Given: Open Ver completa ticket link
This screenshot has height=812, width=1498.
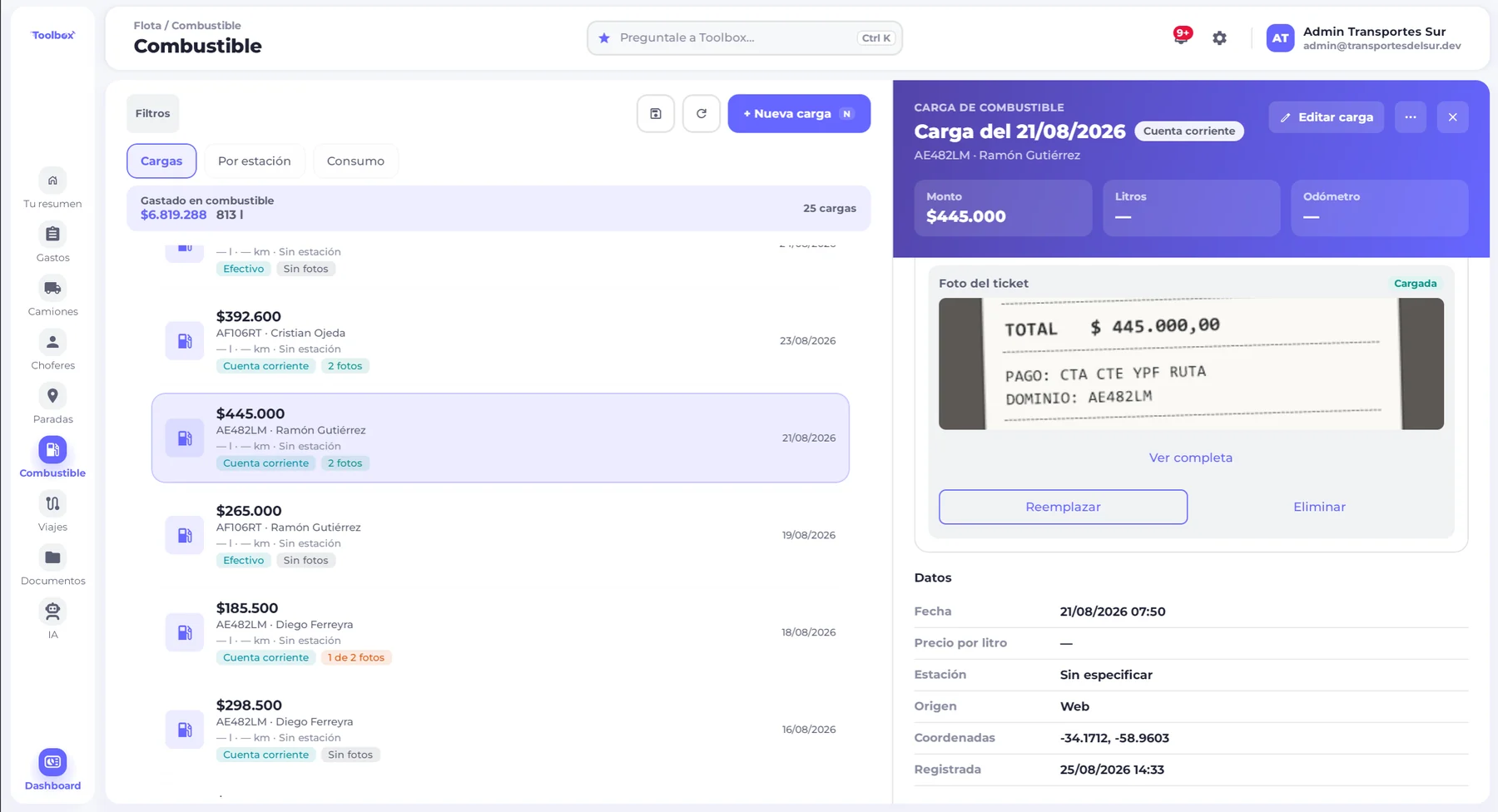Looking at the screenshot, I should pyautogui.click(x=1191, y=458).
